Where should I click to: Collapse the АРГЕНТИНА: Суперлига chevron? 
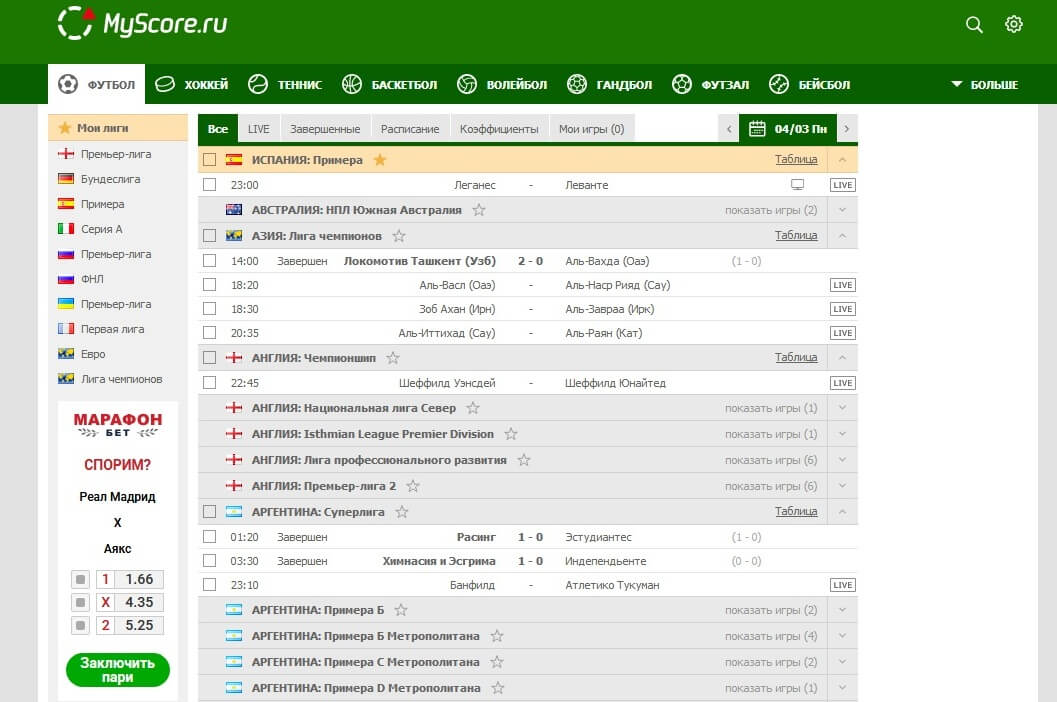click(843, 512)
